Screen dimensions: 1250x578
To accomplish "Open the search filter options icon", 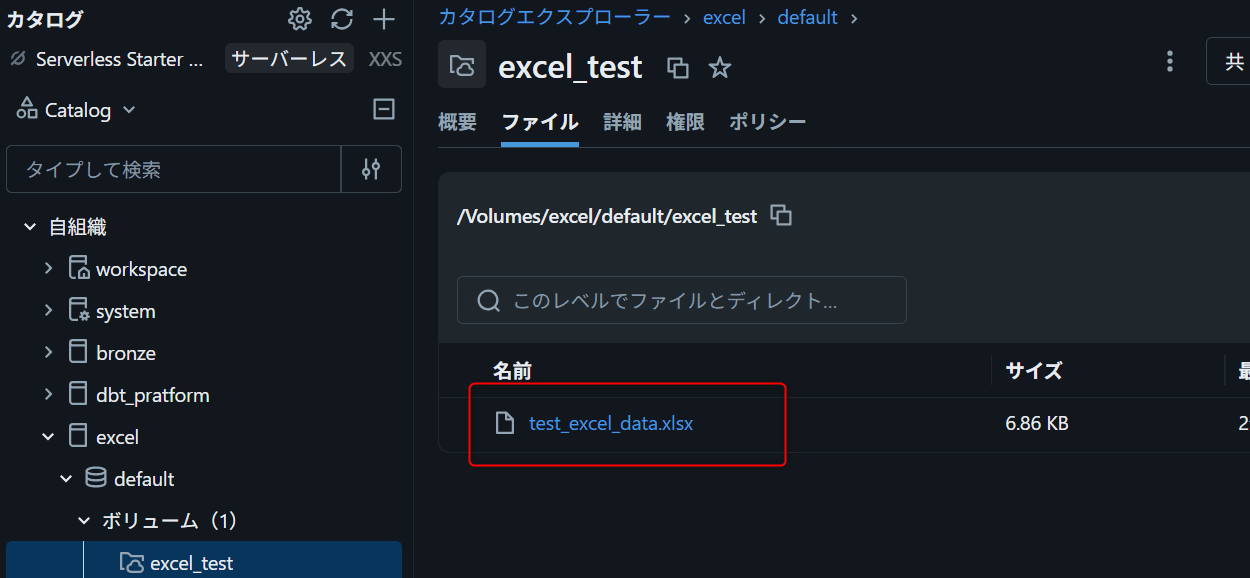I will click(x=371, y=169).
